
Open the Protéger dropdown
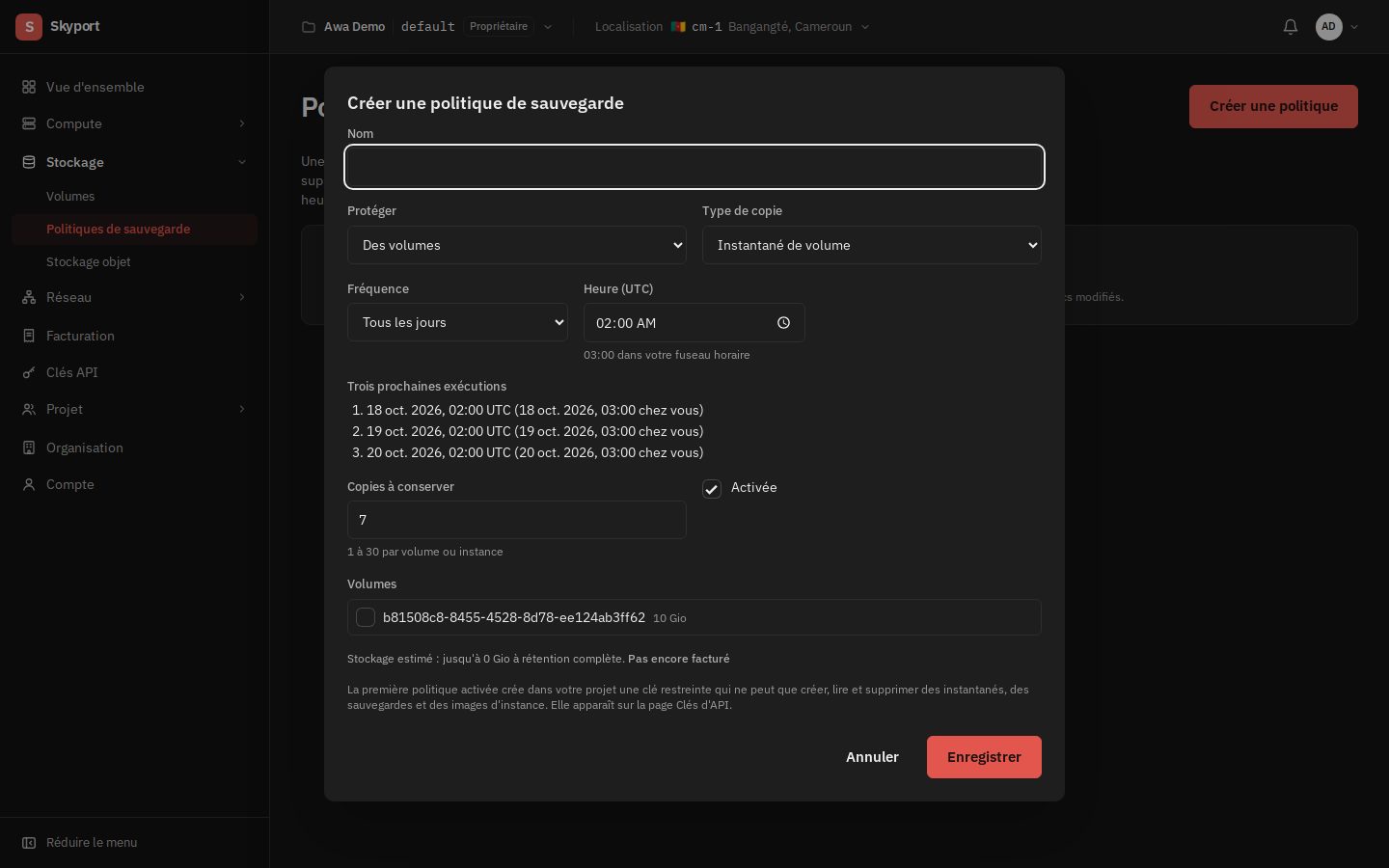[517, 245]
